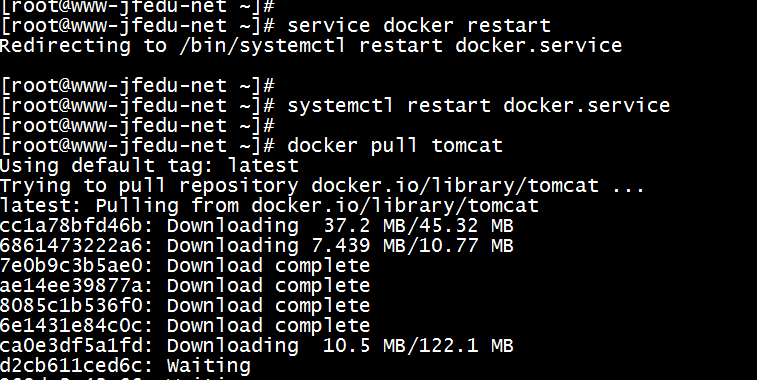This screenshot has width=757, height=380.
Task: Click layer ID 6e1431e84c0c
Action: point(71,325)
